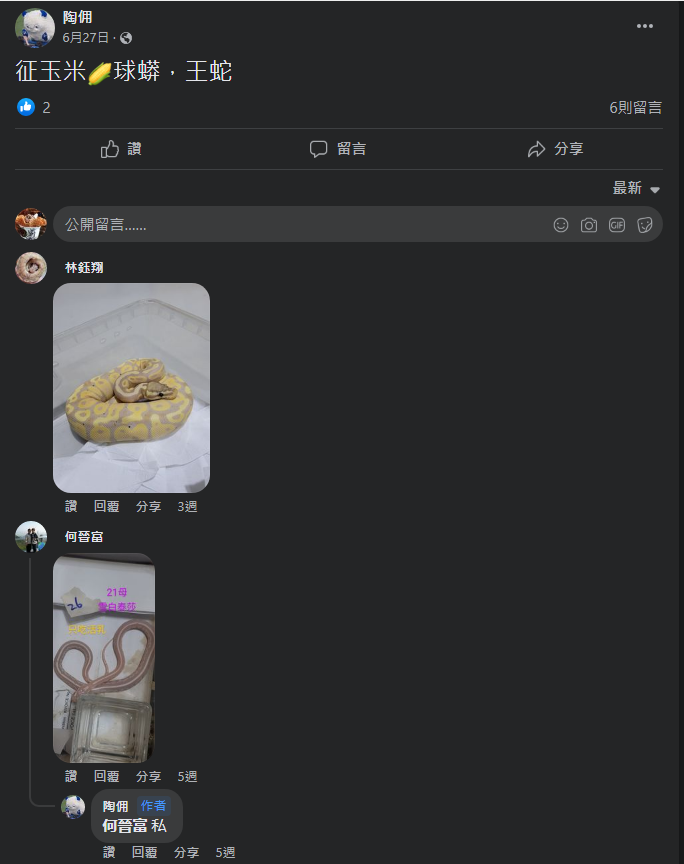Image resolution: width=684 pixels, height=864 pixels.
Task: Click the 分享 share button on post
Action: tap(556, 149)
